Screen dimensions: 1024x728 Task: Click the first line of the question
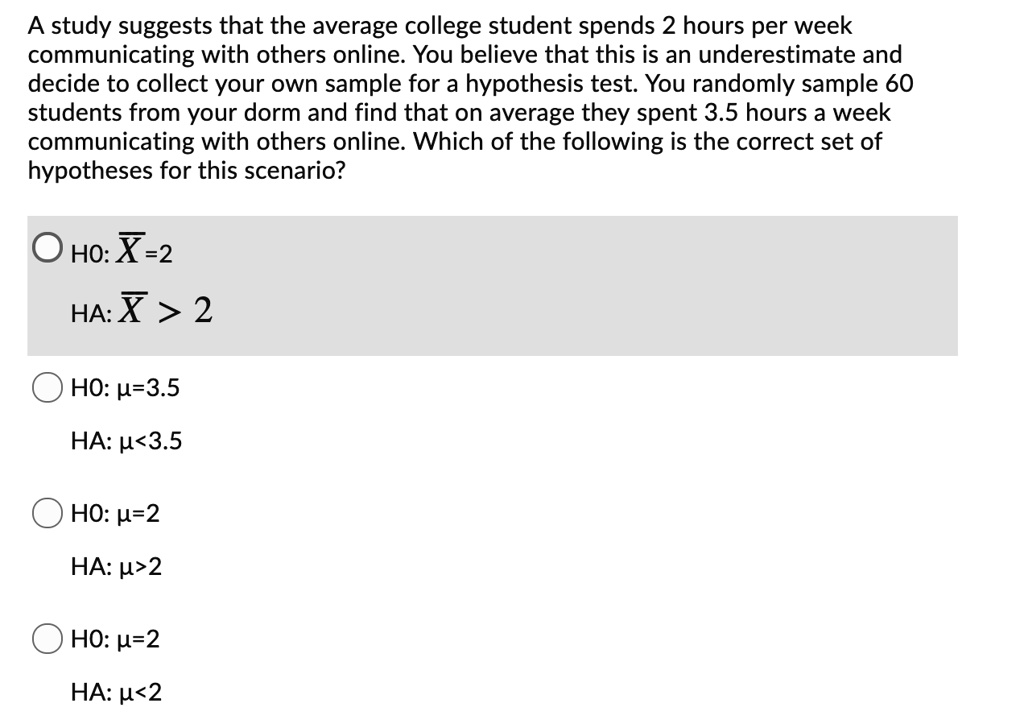pyautogui.click(x=440, y=25)
